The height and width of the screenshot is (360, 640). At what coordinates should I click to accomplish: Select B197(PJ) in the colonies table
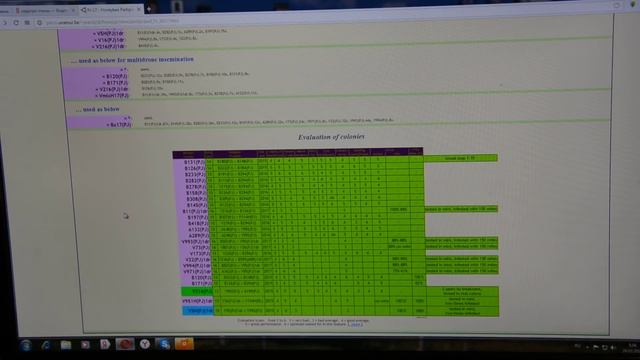197,218
